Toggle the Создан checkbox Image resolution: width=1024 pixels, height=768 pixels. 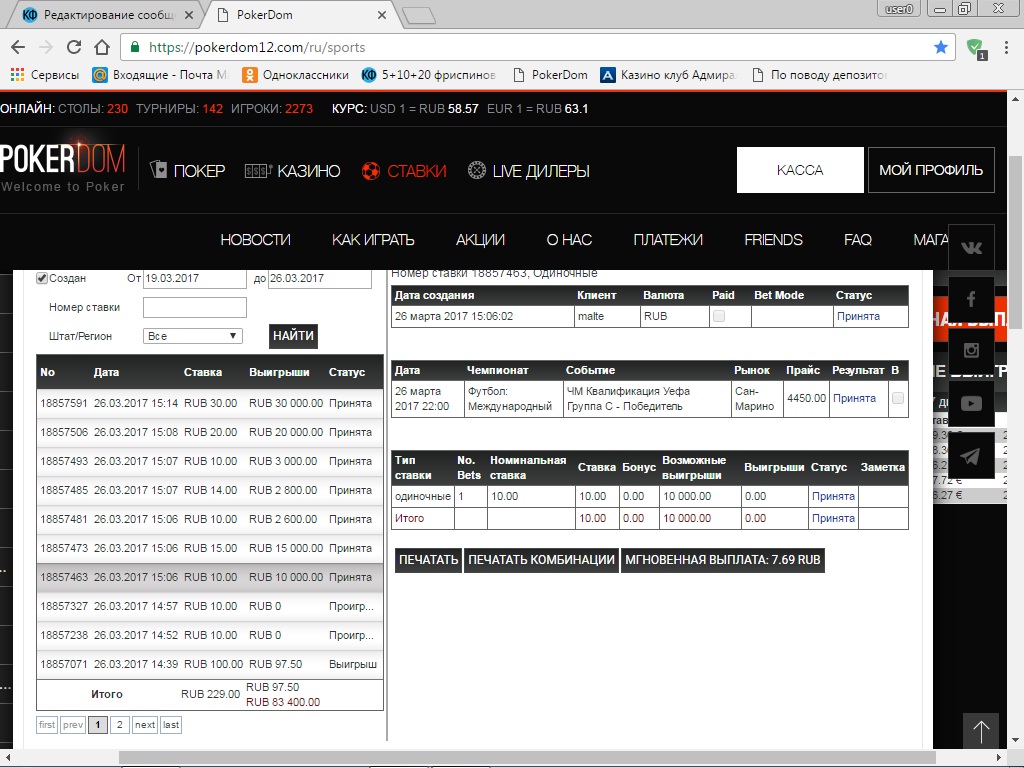click(42, 278)
